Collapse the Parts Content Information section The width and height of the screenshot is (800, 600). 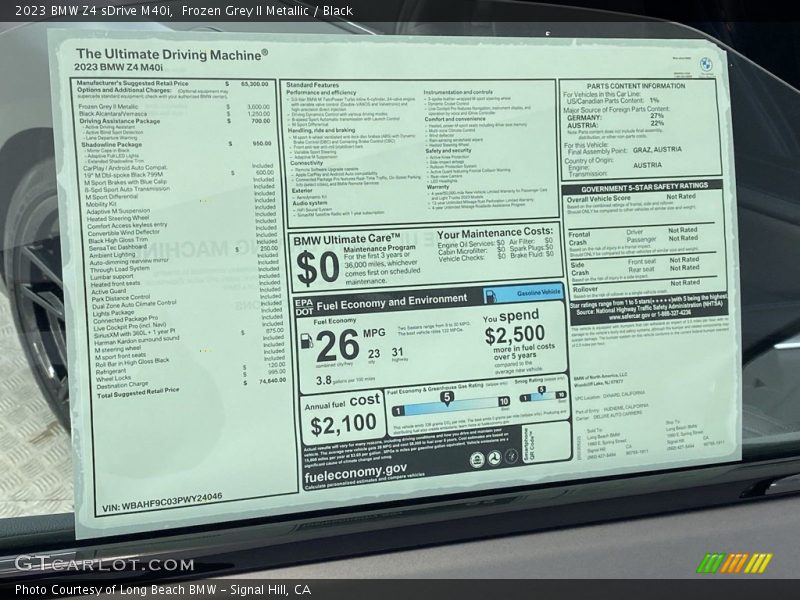(636, 83)
